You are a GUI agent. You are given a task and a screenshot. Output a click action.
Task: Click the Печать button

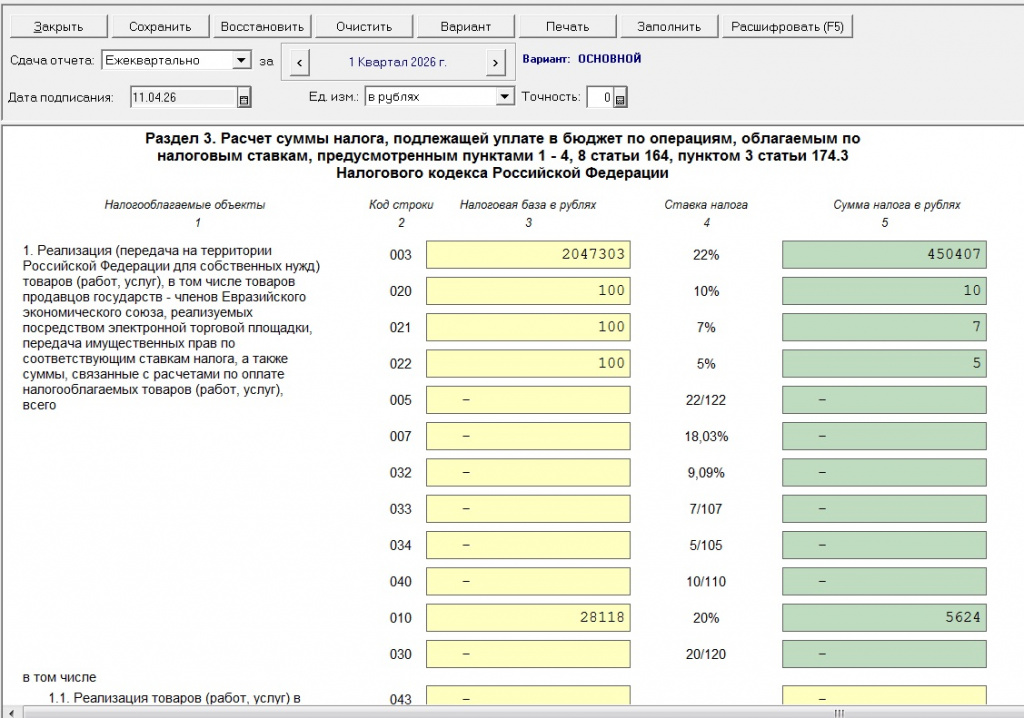coord(568,26)
